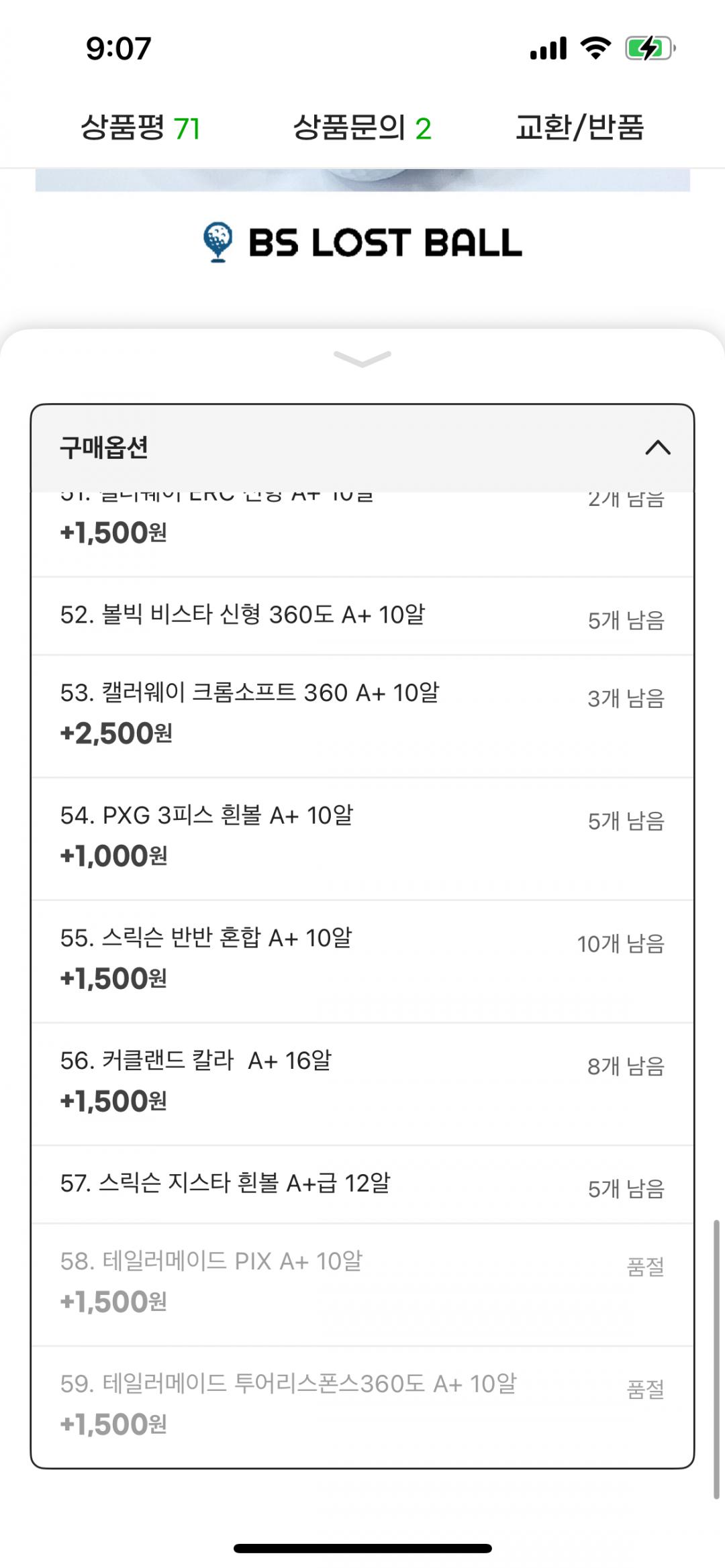Tap the BS LOST BALL brand text
The width and height of the screenshot is (725, 1568).
coord(385,242)
